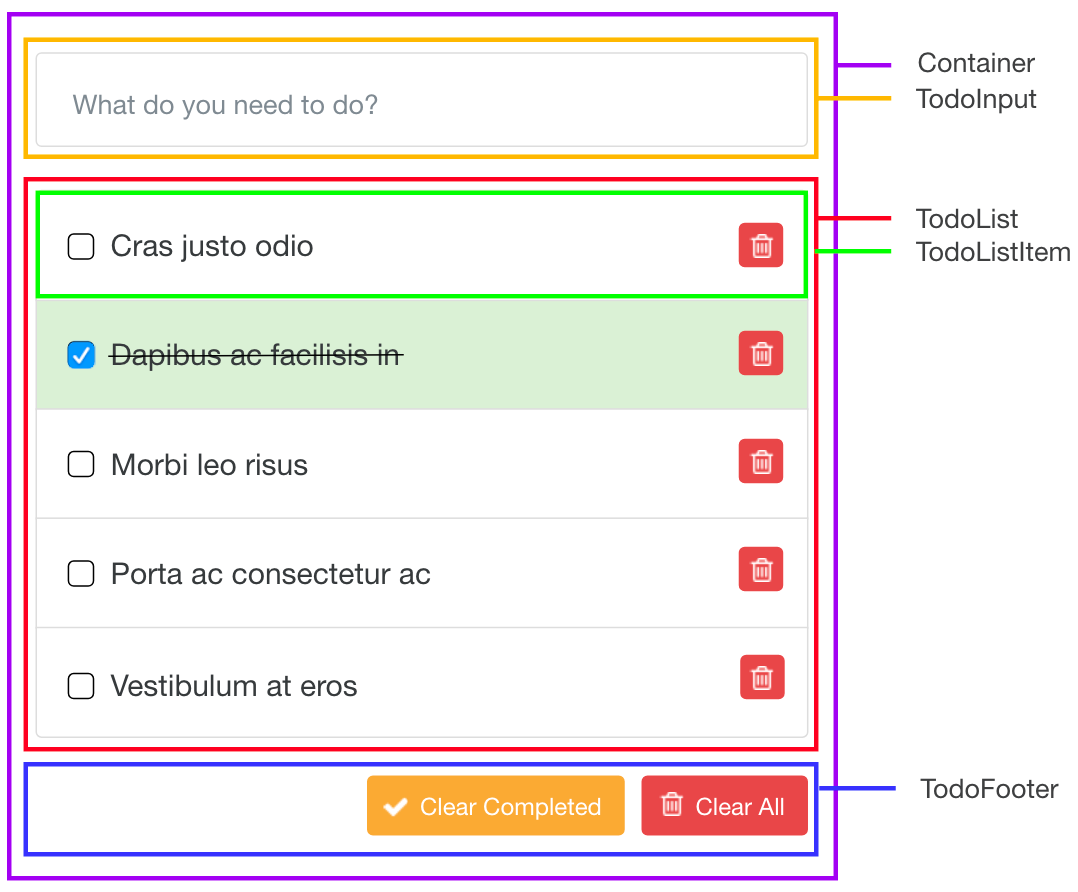Select the Cras justo odio text label
The image size is (1078, 892).
click(212, 246)
